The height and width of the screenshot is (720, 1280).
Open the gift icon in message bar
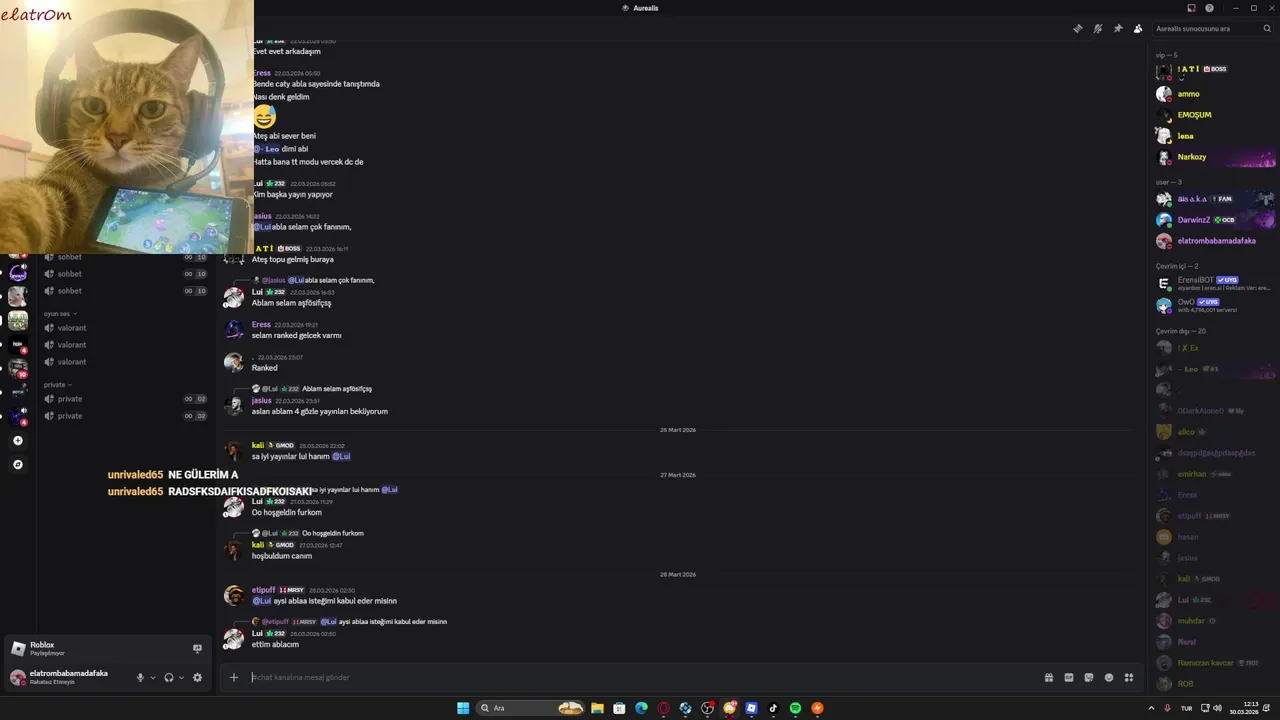coord(1049,677)
